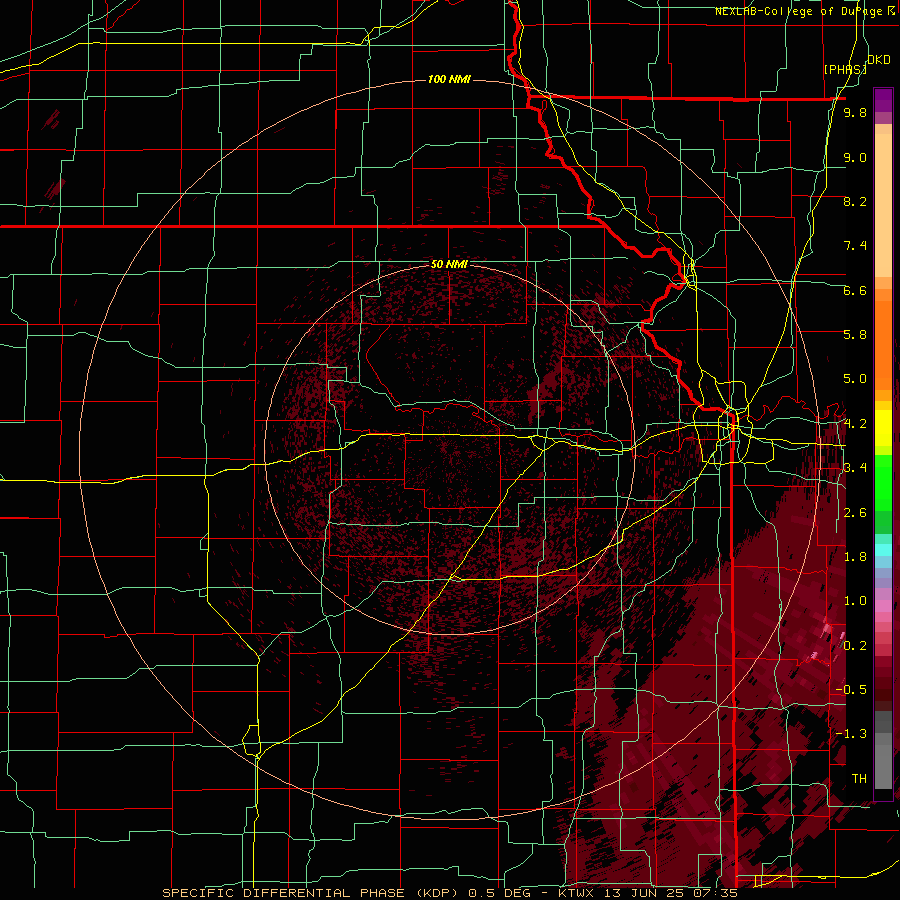Click the "TH" label on color scale

tap(859, 779)
